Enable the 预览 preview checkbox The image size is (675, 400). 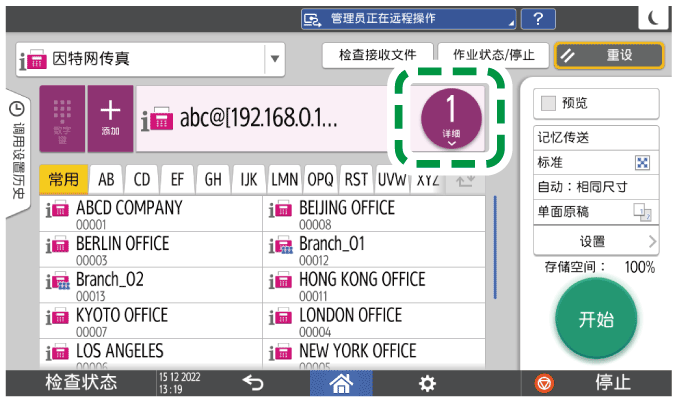tap(548, 103)
